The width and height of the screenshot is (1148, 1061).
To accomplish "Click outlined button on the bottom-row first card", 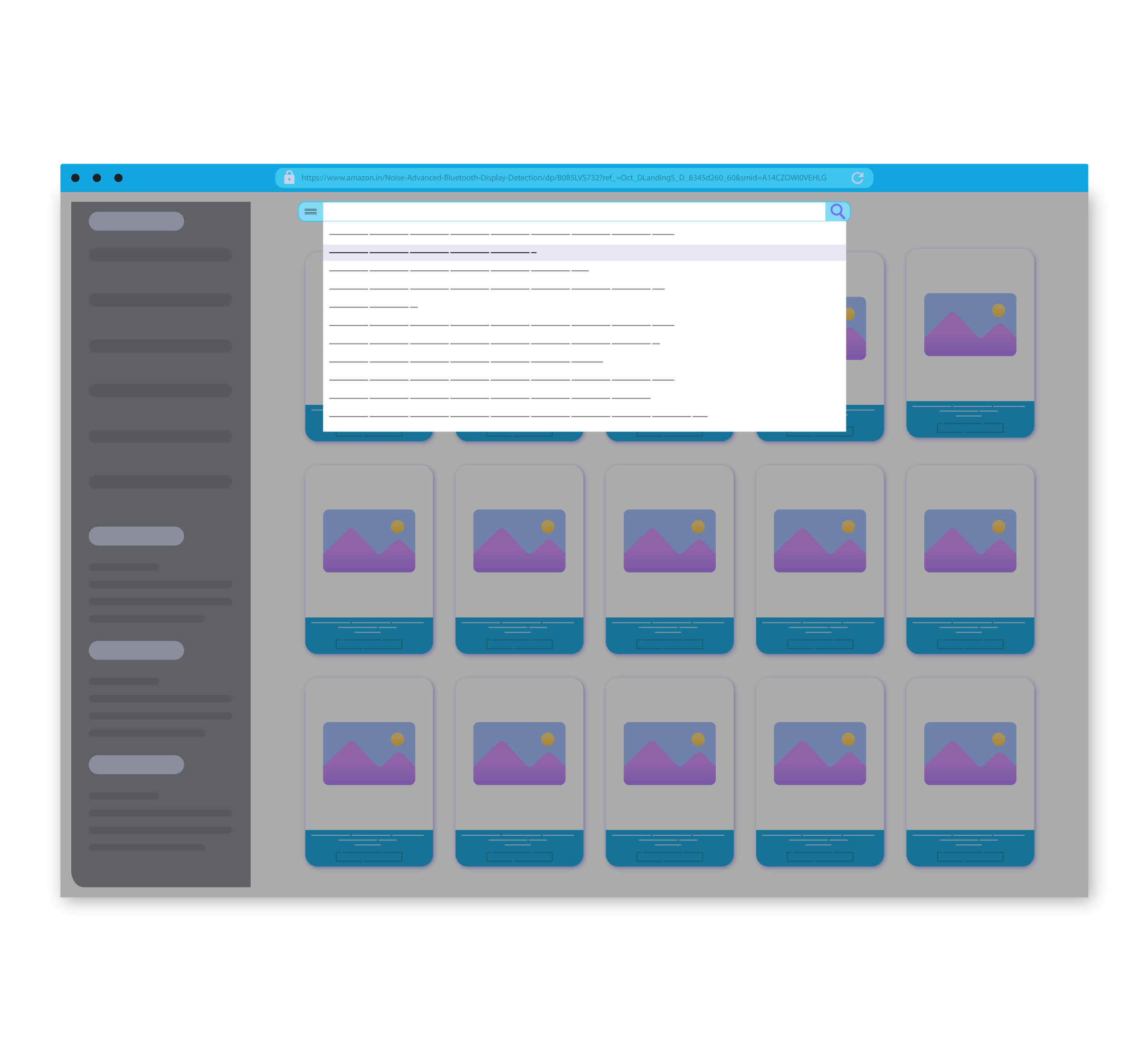I will pyautogui.click(x=369, y=857).
